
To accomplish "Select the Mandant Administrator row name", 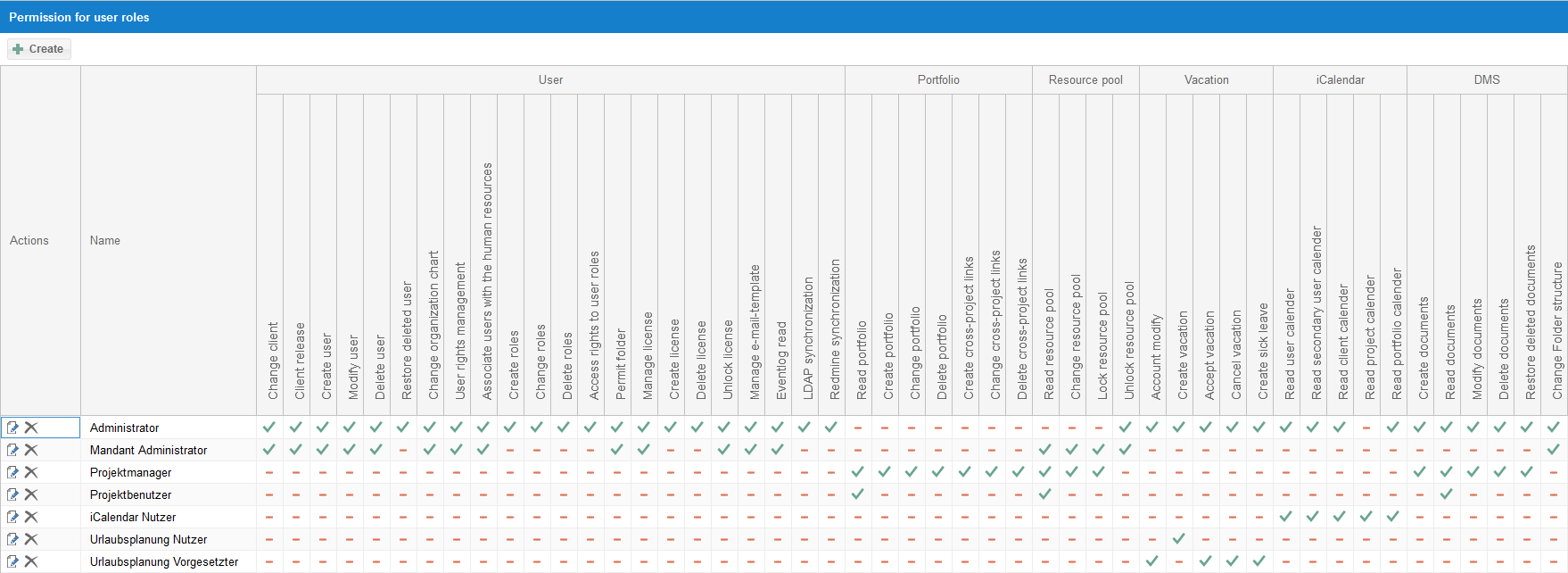I will point(149,451).
